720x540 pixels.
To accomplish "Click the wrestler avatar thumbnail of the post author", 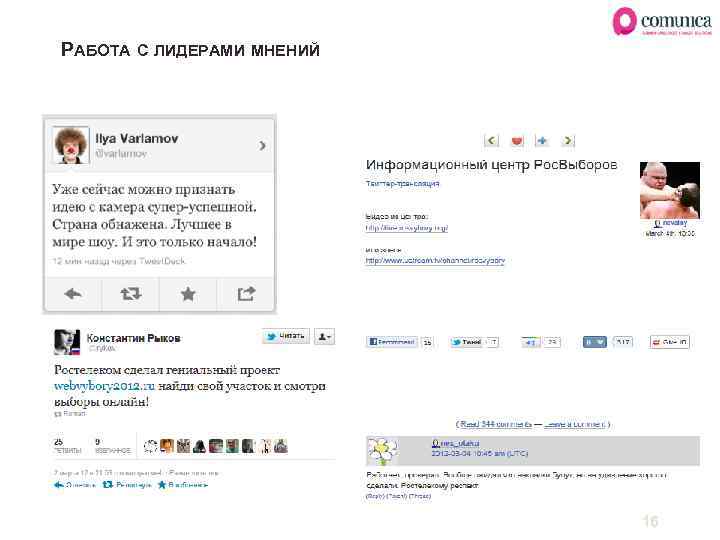I will coord(670,190).
